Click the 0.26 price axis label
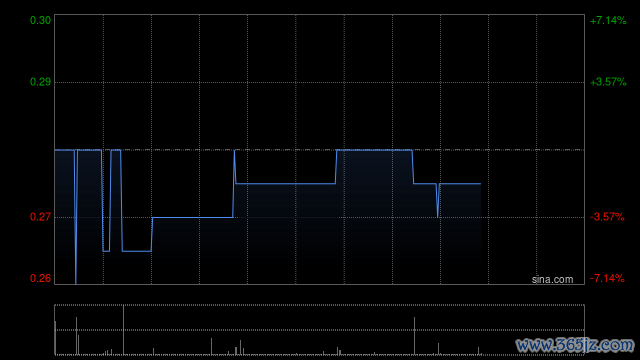This screenshot has height=360, width=640. click(x=40, y=278)
